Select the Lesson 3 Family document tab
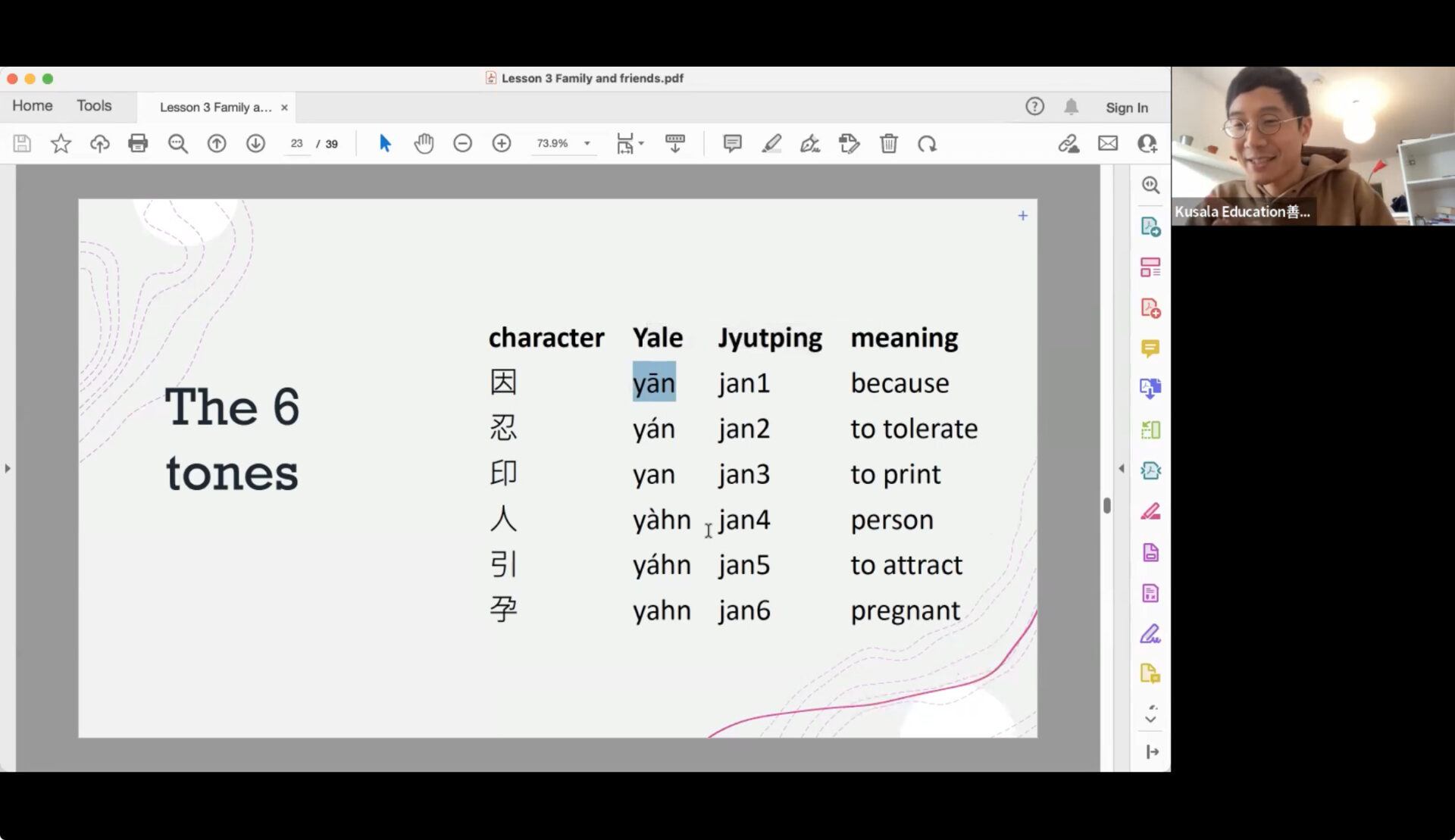The image size is (1455, 840). (215, 108)
